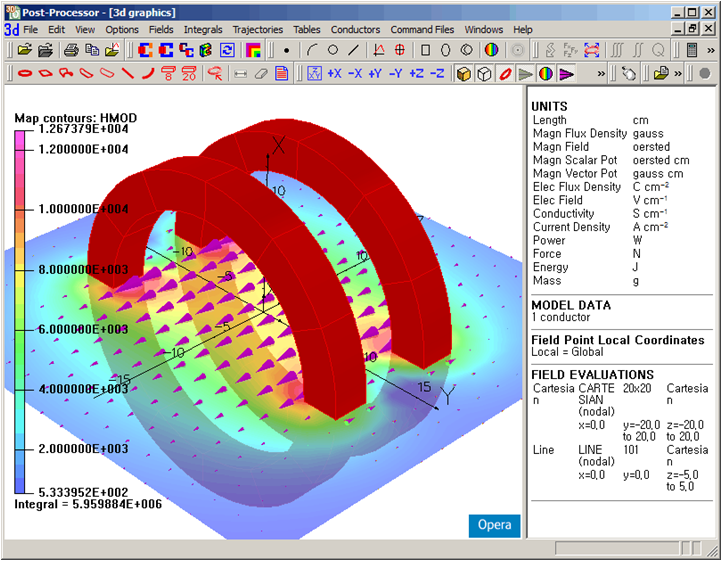Viewport: 722px width, 561px height.
Task: Click the print icon in toolbar
Action: click(x=71, y=50)
